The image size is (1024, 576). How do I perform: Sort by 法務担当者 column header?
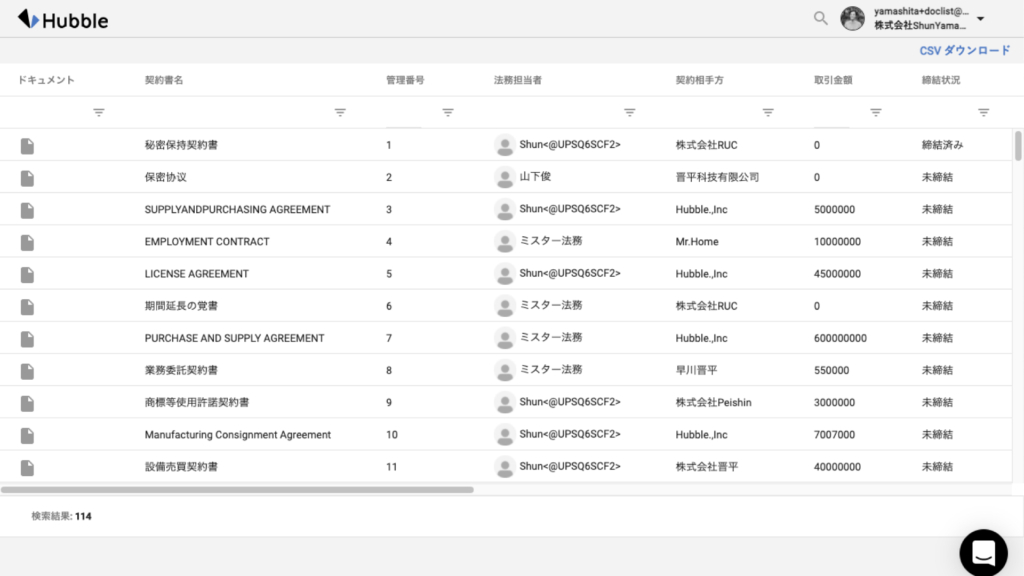517,80
